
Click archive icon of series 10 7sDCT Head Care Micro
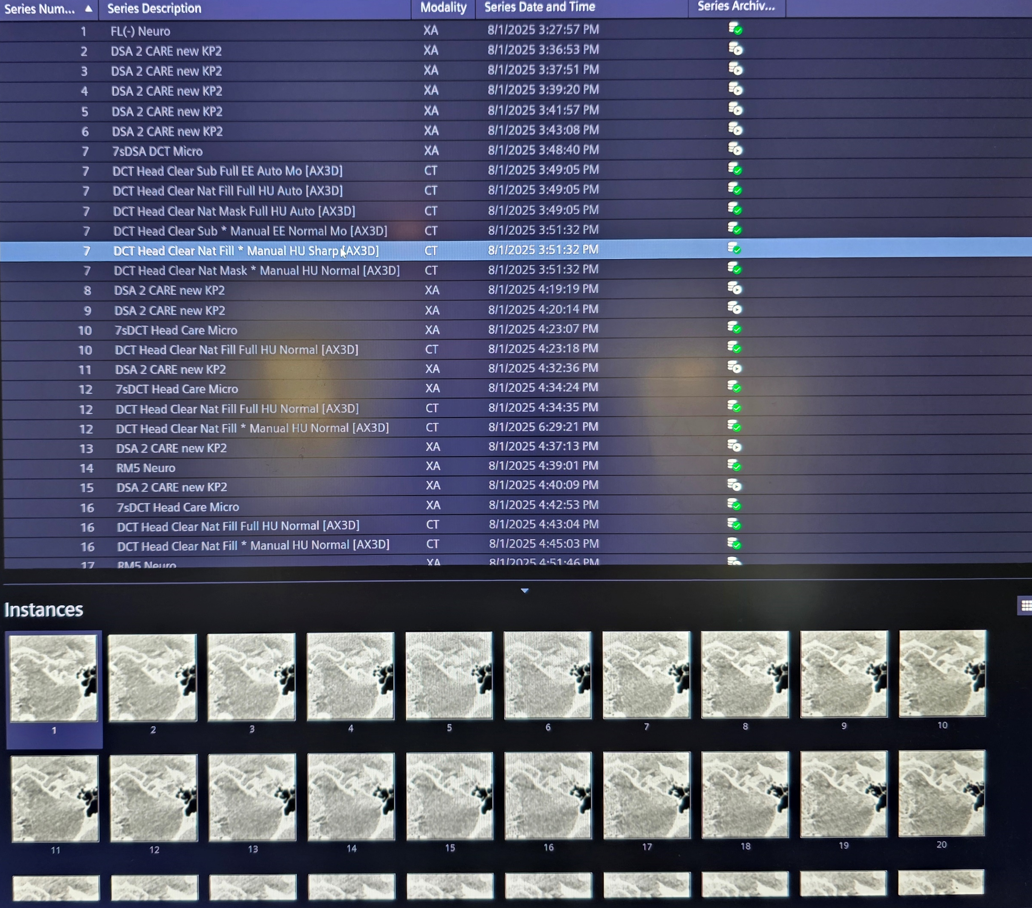[735, 328]
